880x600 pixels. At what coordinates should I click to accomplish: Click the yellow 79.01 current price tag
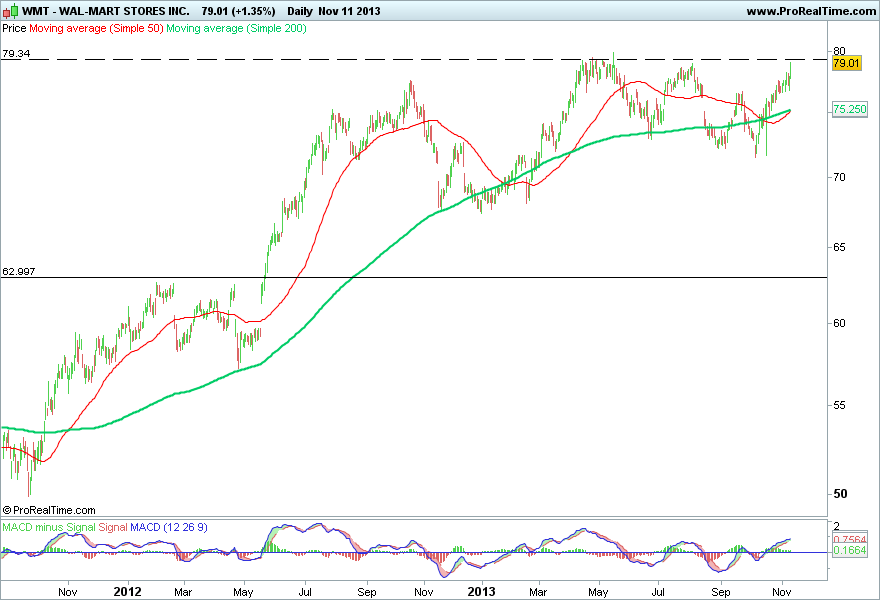846,63
